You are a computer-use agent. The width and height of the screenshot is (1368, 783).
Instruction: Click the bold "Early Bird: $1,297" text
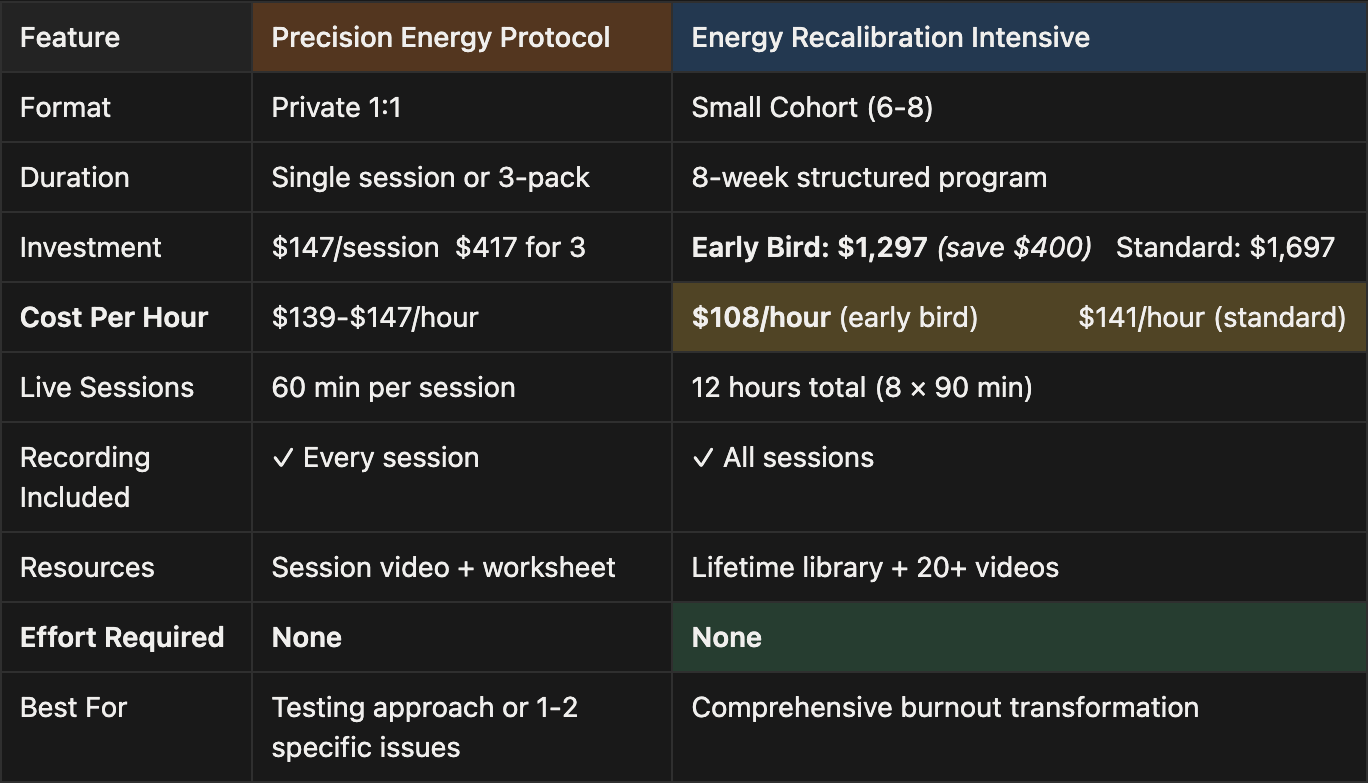click(x=809, y=248)
